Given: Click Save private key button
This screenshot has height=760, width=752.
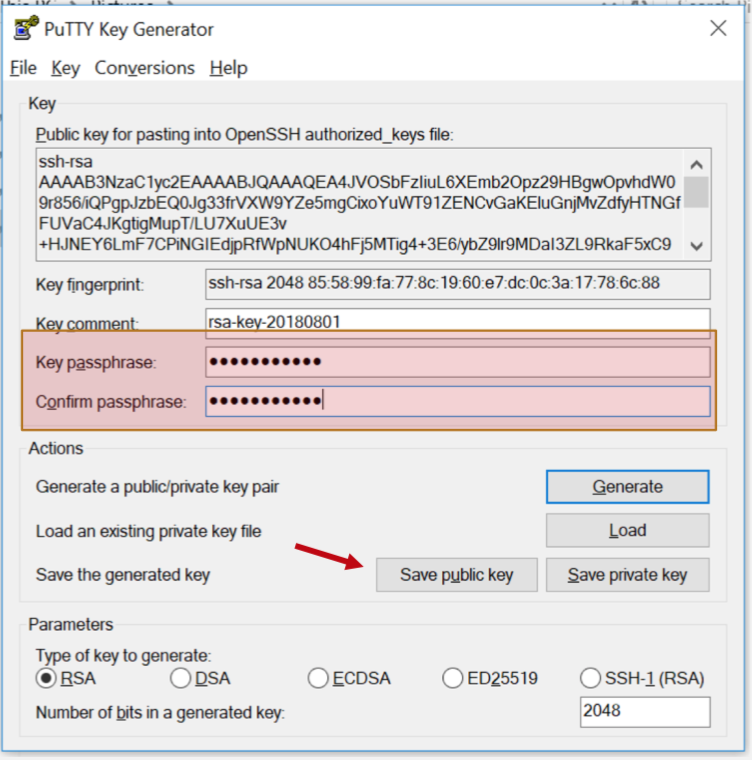Looking at the screenshot, I should click(x=628, y=575).
